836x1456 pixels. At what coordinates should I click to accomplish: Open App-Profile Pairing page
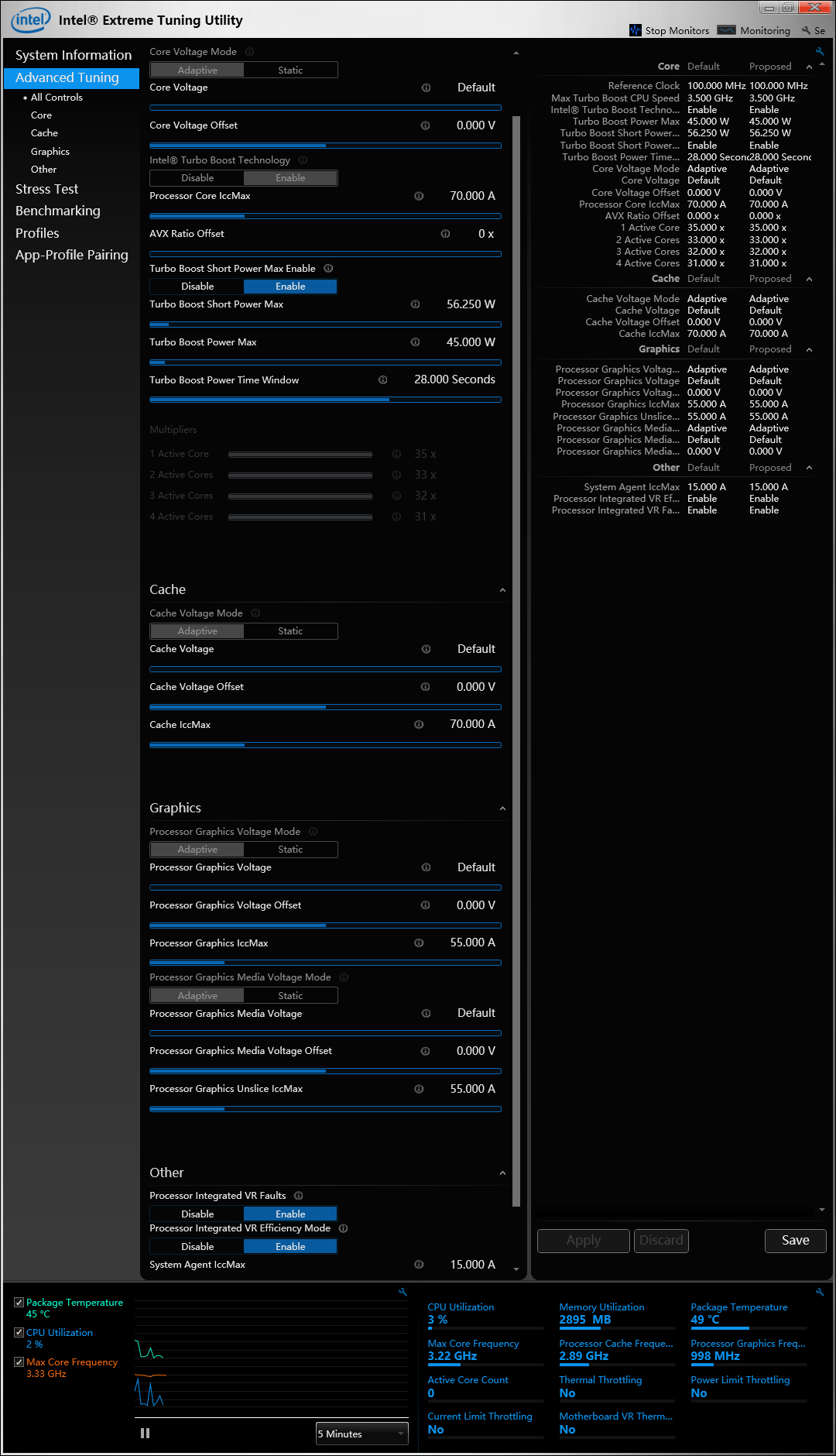pos(72,255)
